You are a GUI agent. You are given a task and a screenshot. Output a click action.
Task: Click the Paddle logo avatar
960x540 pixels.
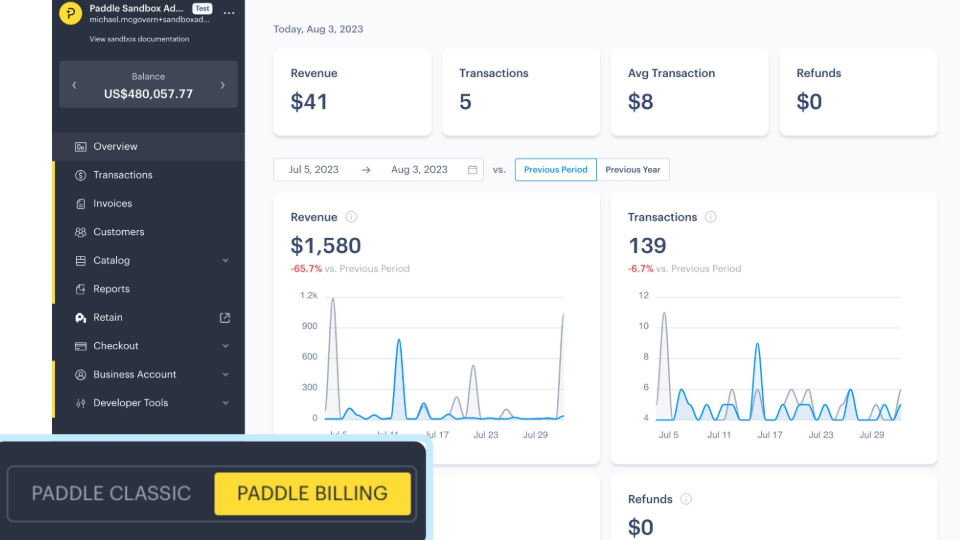pos(70,13)
